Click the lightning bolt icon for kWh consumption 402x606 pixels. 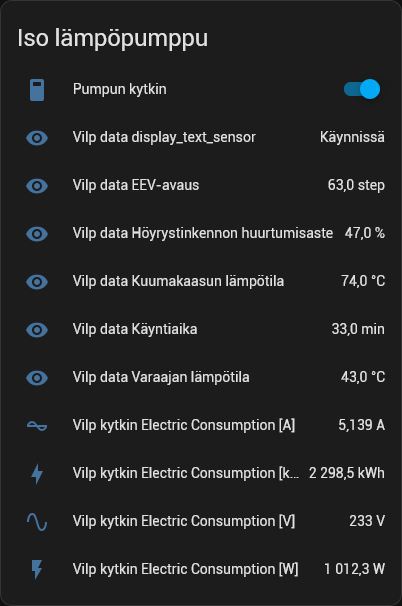pos(37,473)
